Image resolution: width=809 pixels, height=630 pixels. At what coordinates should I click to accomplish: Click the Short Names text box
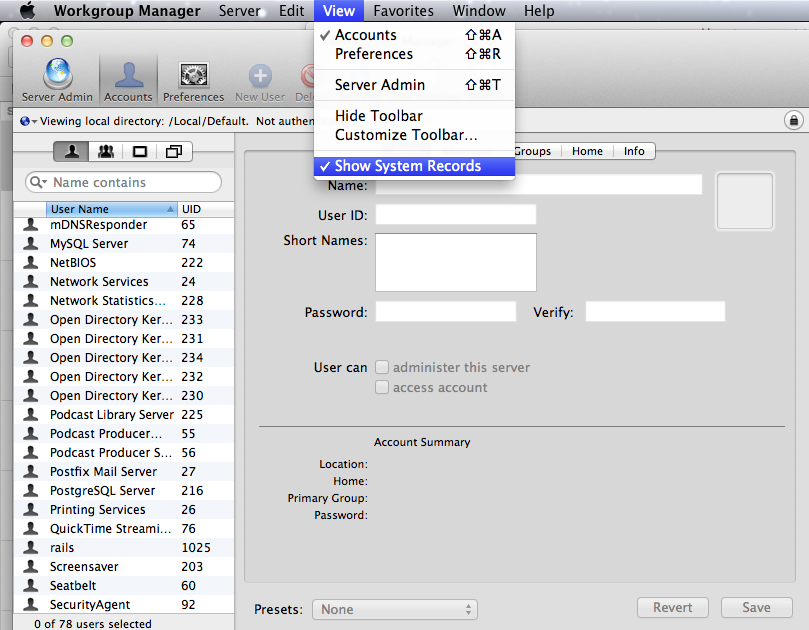point(456,262)
